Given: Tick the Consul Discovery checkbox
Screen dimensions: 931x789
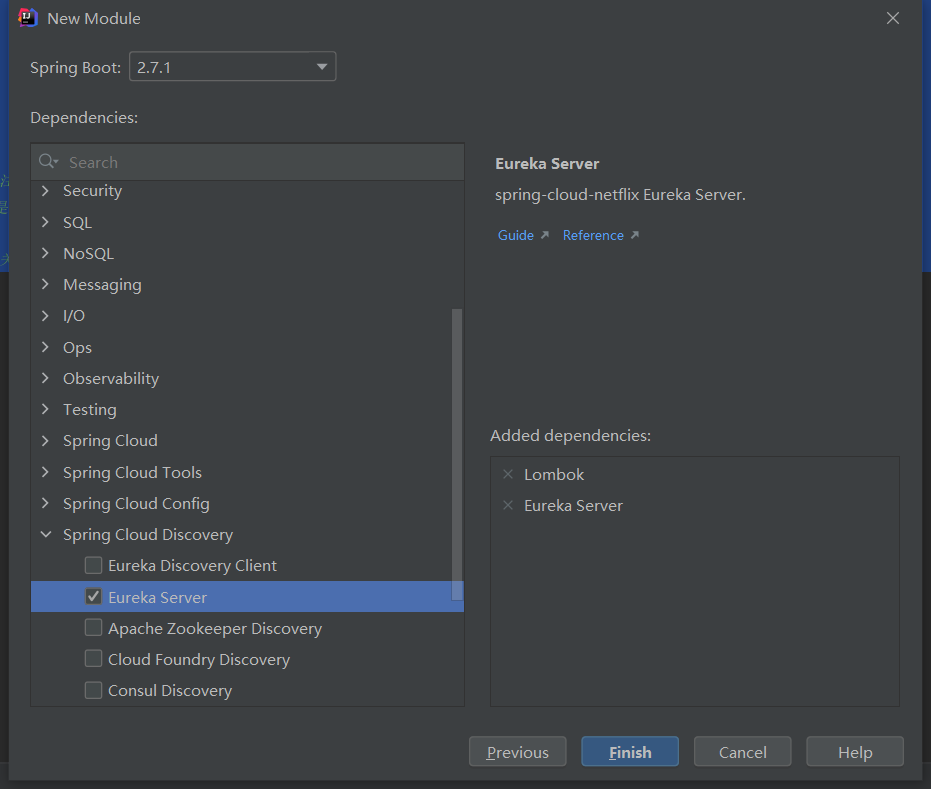Looking at the screenshot, I should click(x=93, y=690).
